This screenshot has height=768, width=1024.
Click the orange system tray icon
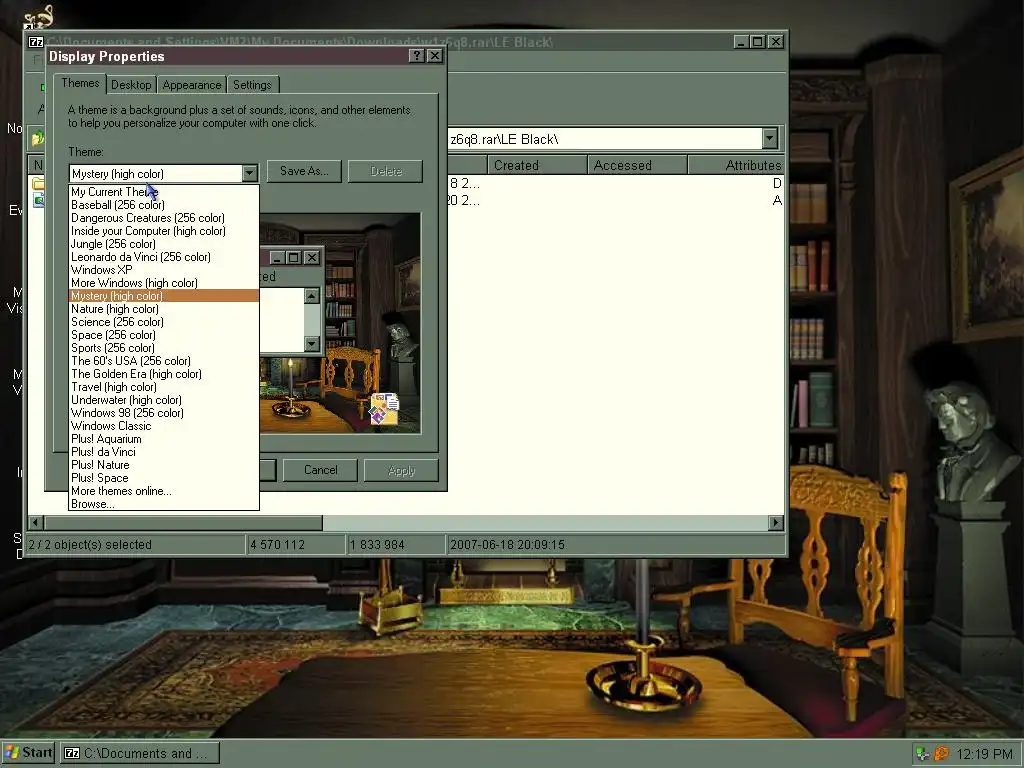click(x=941, y=754)
